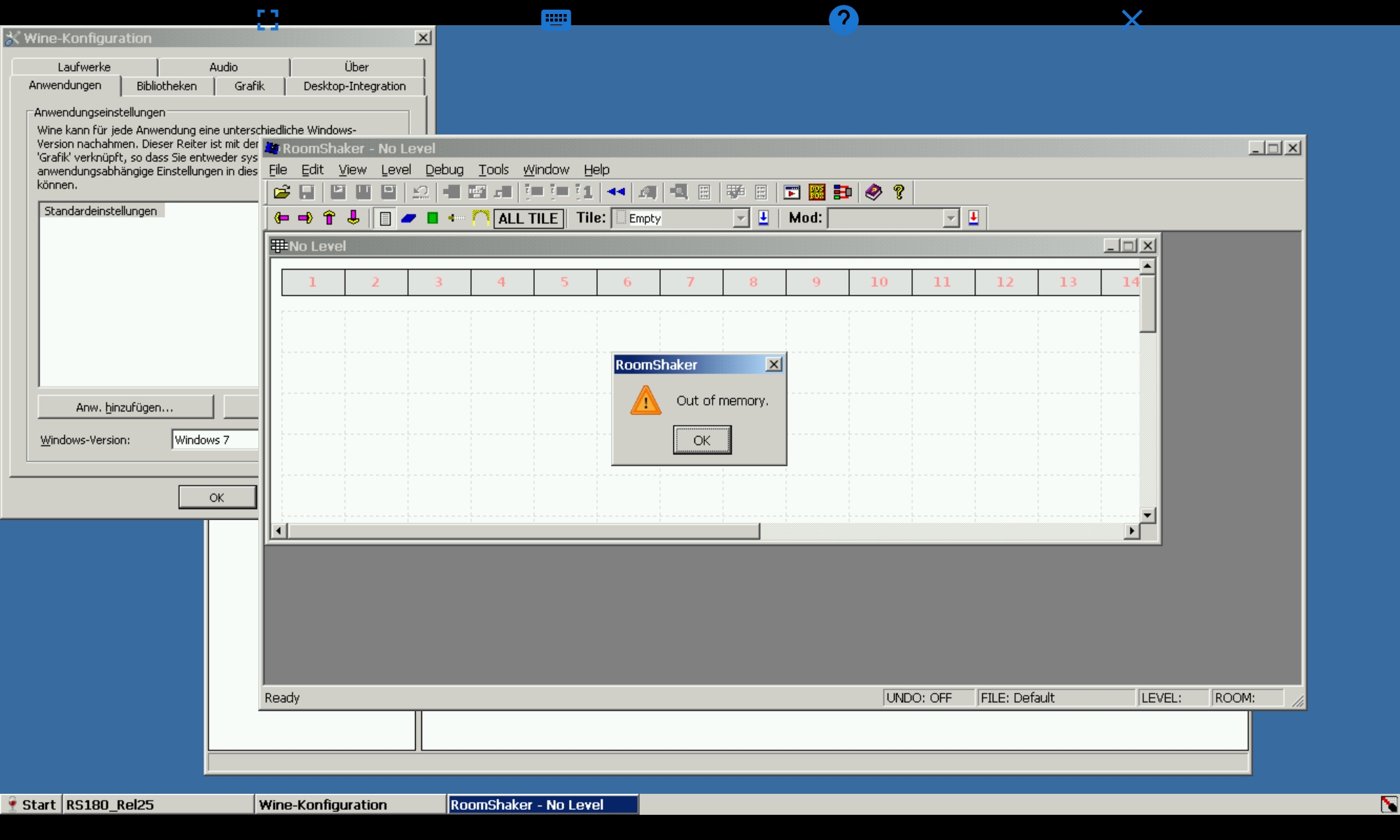Click OK button in Wine-Konfiguration window

pyautogui.click(x=217, y=497)
